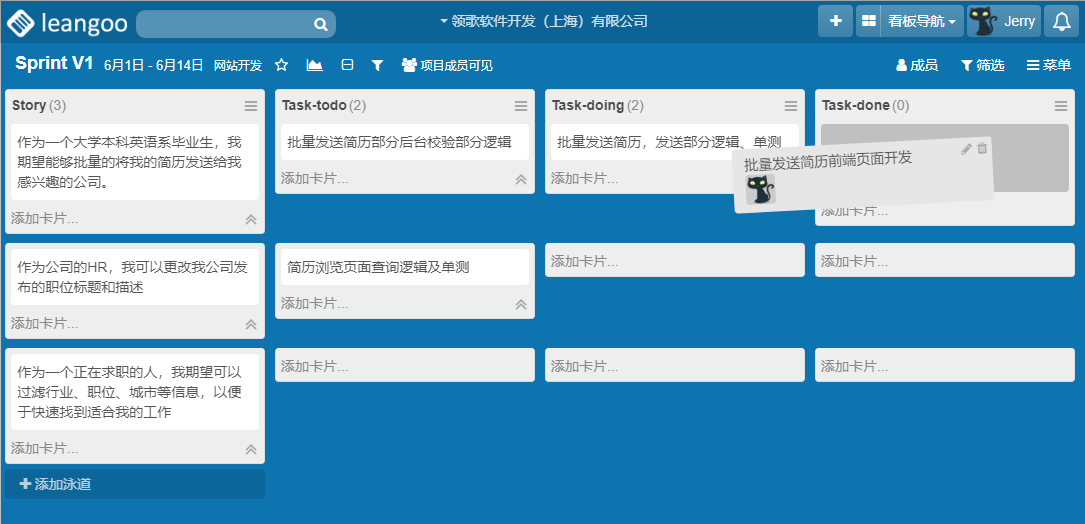Edit the dragged card with pencil icon
The height and width of the screenshot is (524, 1085).
[966, 149]
